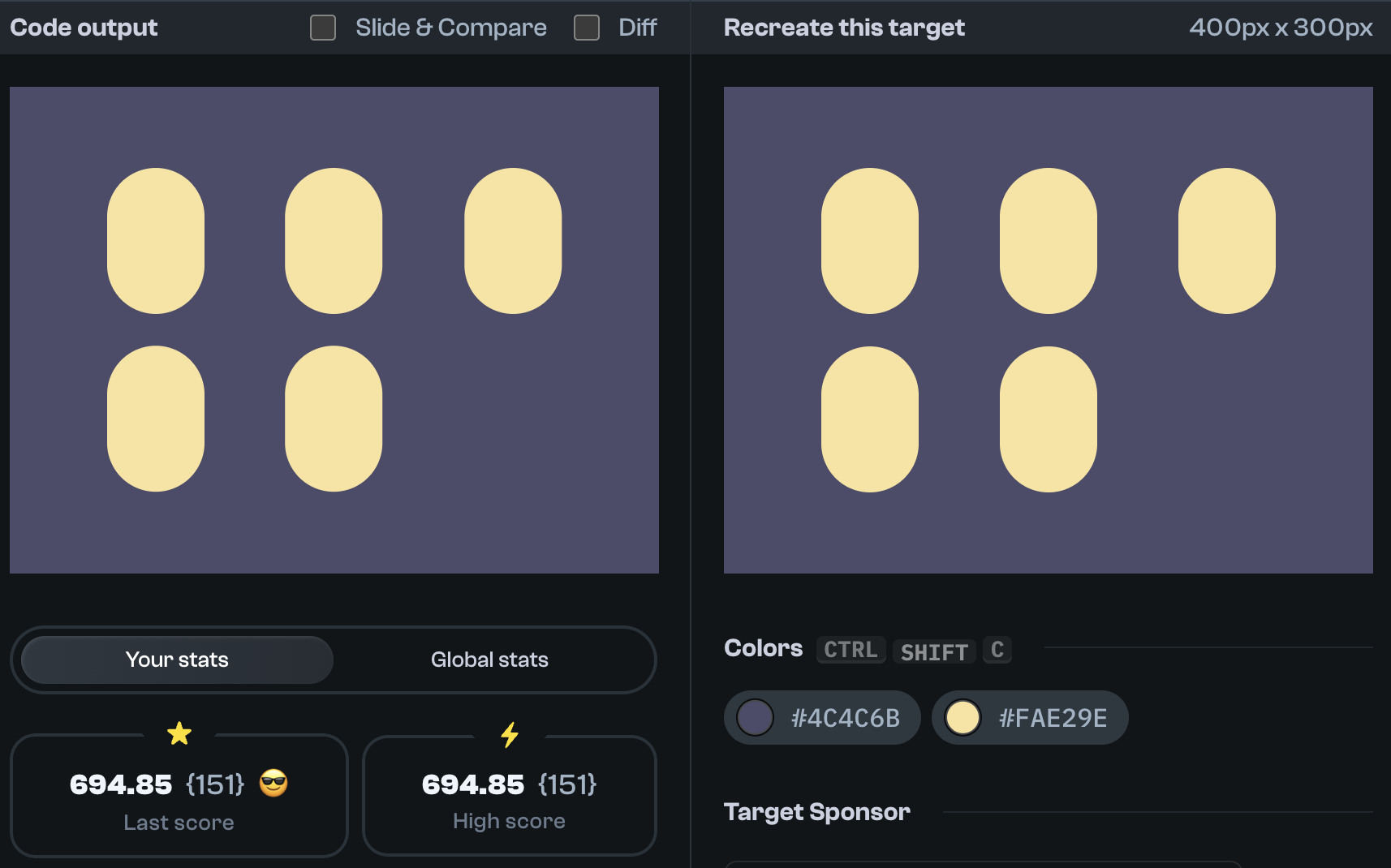Click the Target Sponsor section heading
Image resolution: width=1391 pixels, height=868 pixels.
817,812
